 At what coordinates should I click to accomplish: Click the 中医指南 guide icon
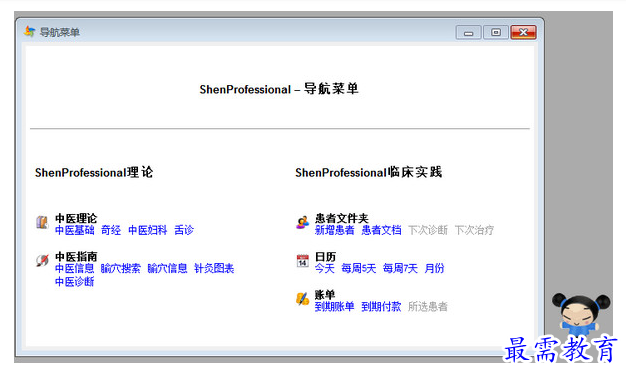point(42,260)
